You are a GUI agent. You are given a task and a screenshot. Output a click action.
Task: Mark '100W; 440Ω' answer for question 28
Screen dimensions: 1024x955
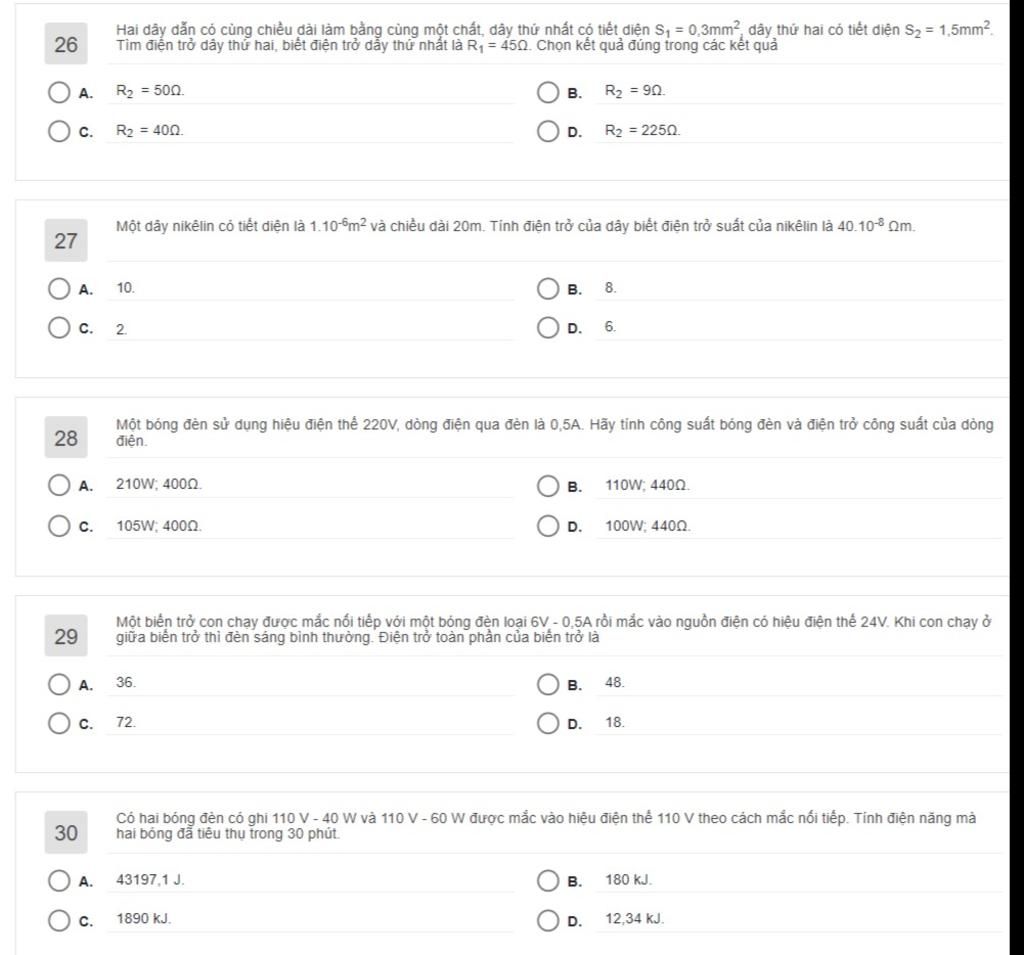click(548, 526)
